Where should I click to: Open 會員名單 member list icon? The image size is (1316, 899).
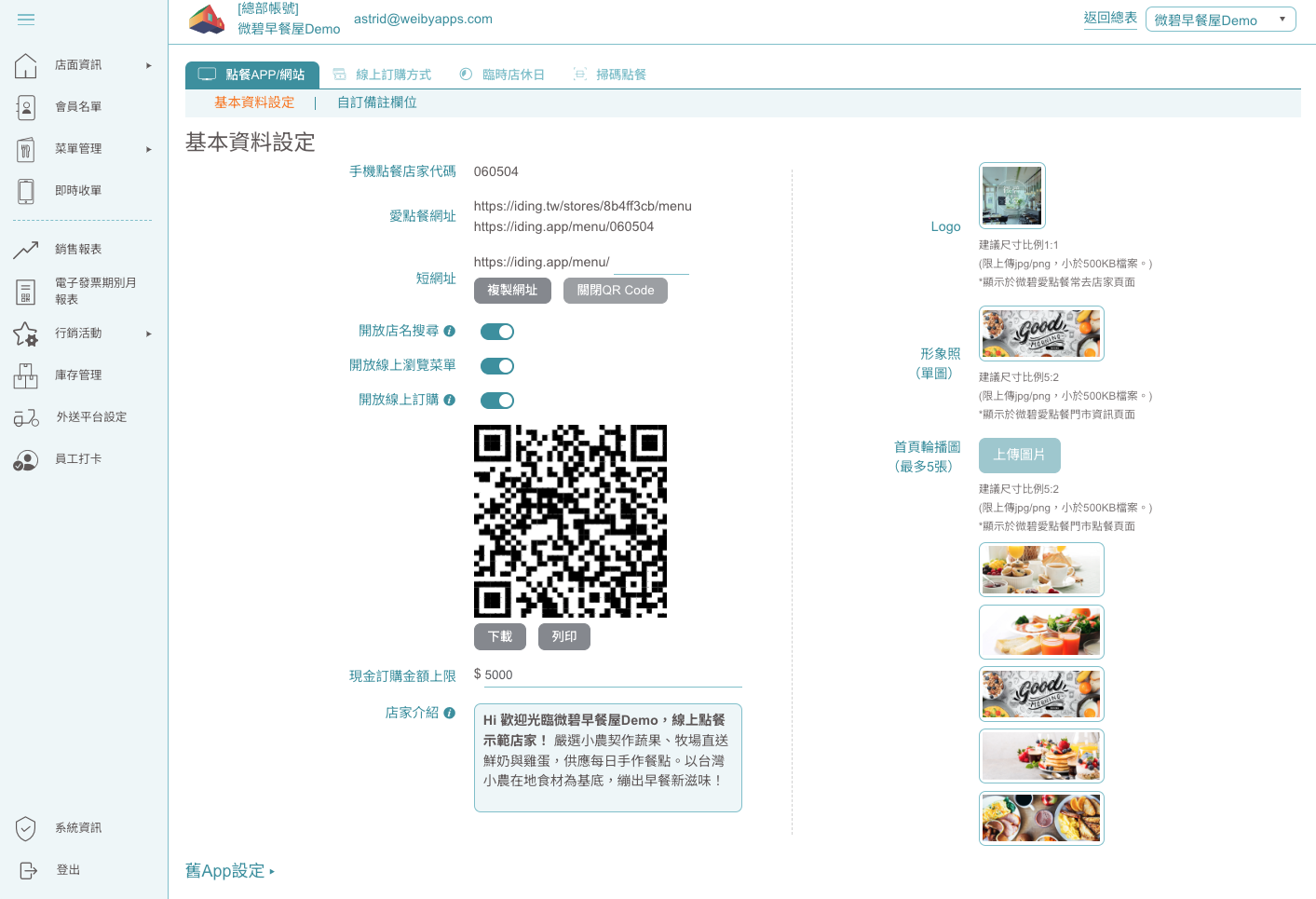(x=26, y=107)
